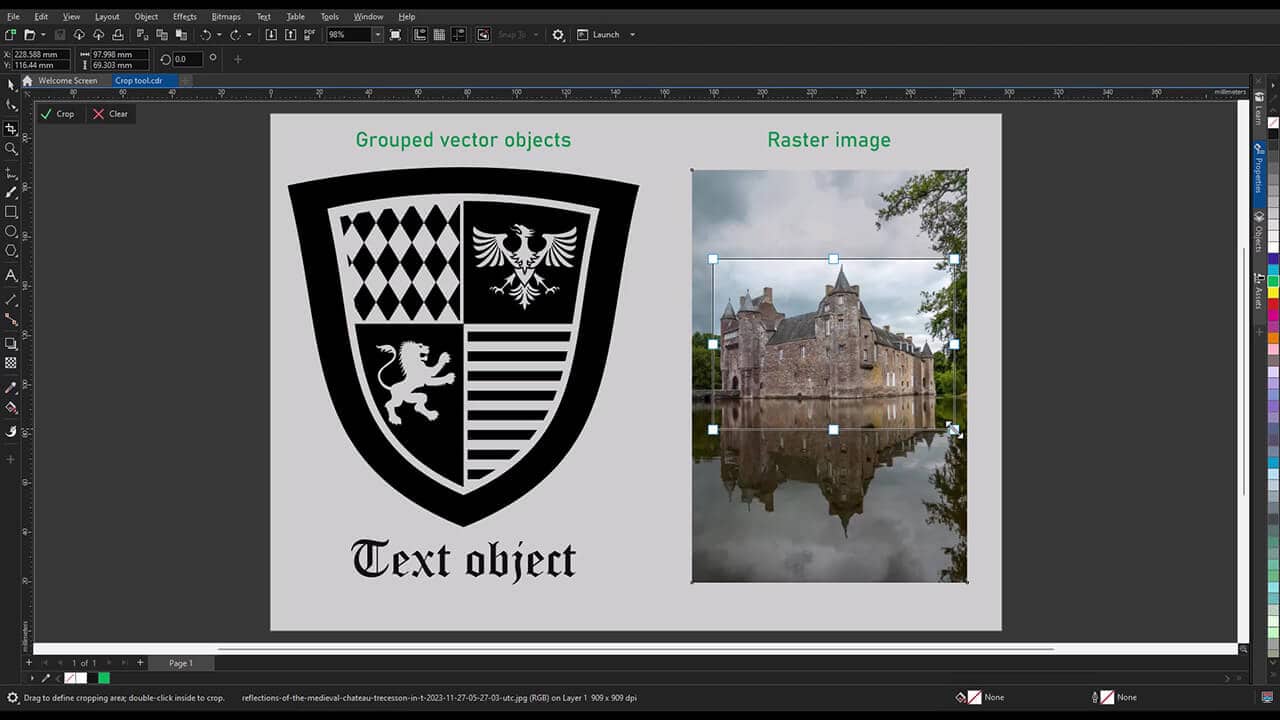1280x720 pixels.
Task: Select the Pick tool in toolbox
Action: (x=11, y=84)
